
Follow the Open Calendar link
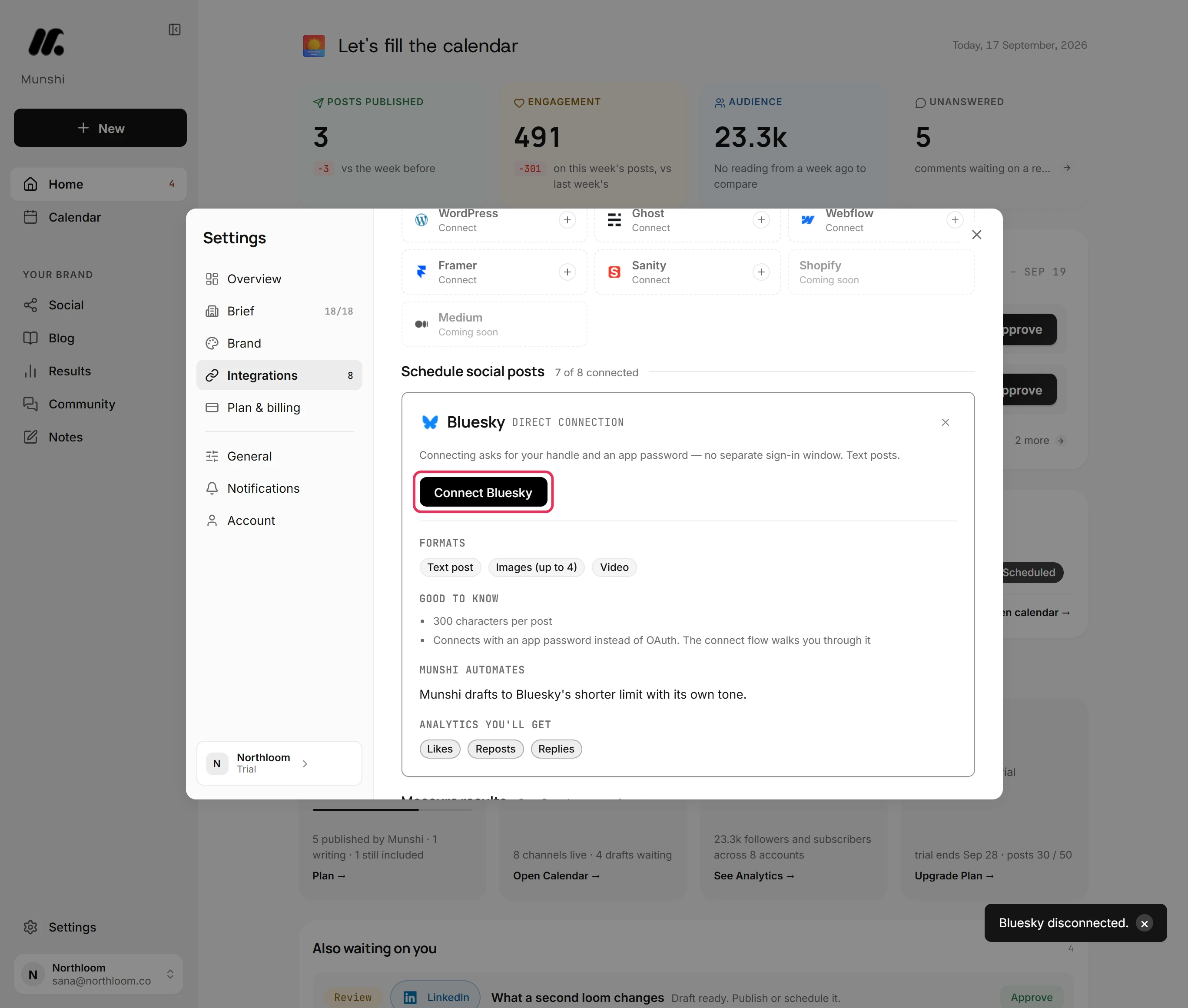[556, 875]
